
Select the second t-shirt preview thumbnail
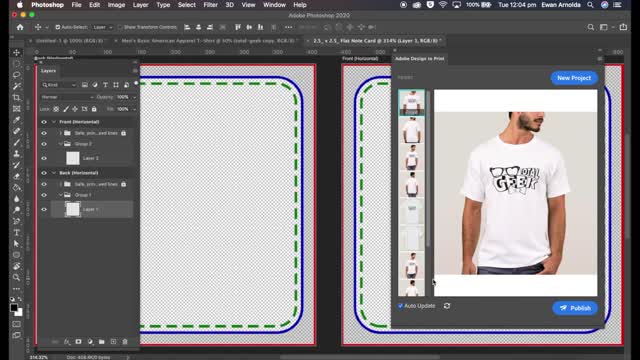point(411,130)
